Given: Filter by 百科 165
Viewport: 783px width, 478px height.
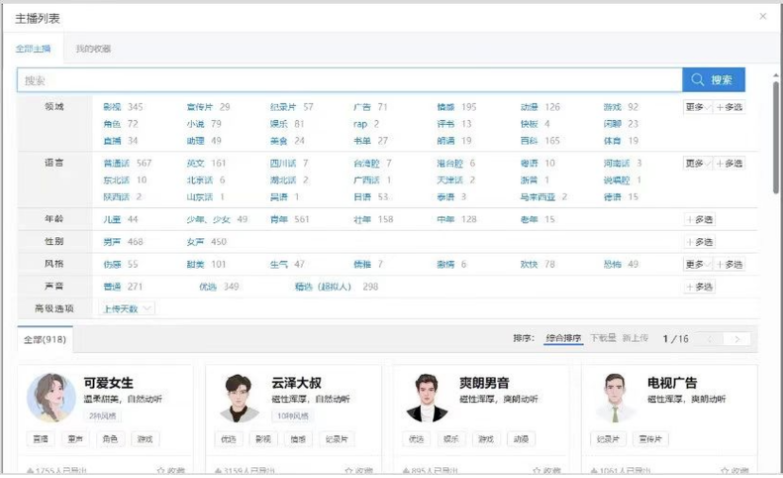Looking at the screenshot, I should tap(540, 141).
